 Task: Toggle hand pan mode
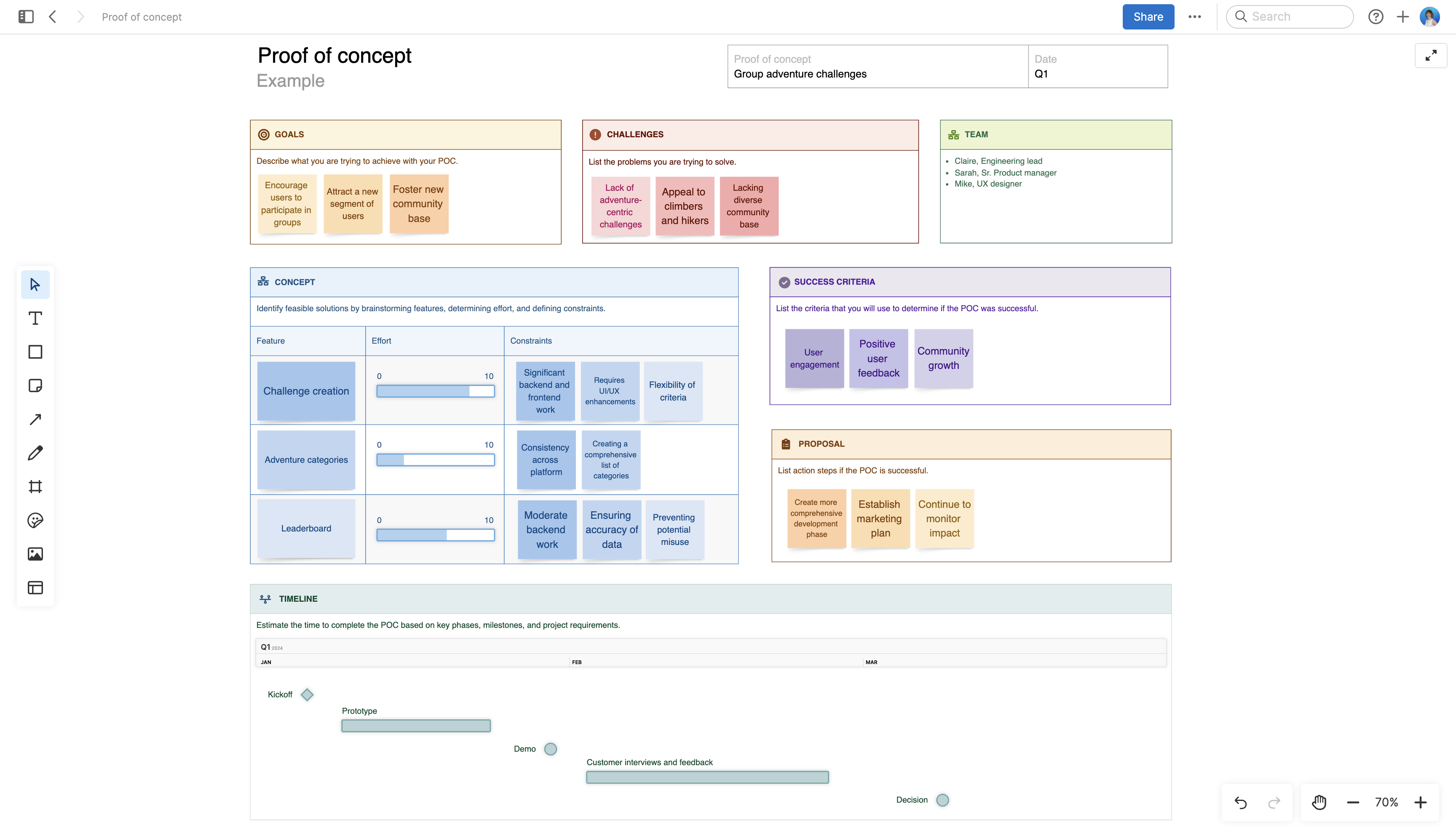(x=1318, y=802)
